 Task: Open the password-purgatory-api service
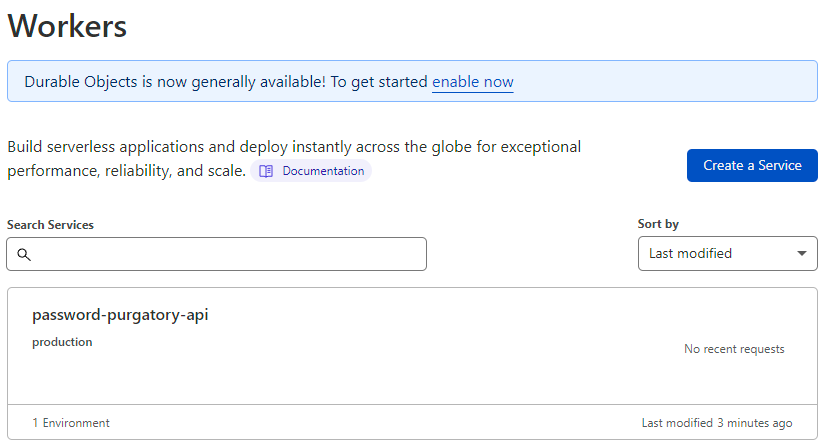[x=120, y=315]
